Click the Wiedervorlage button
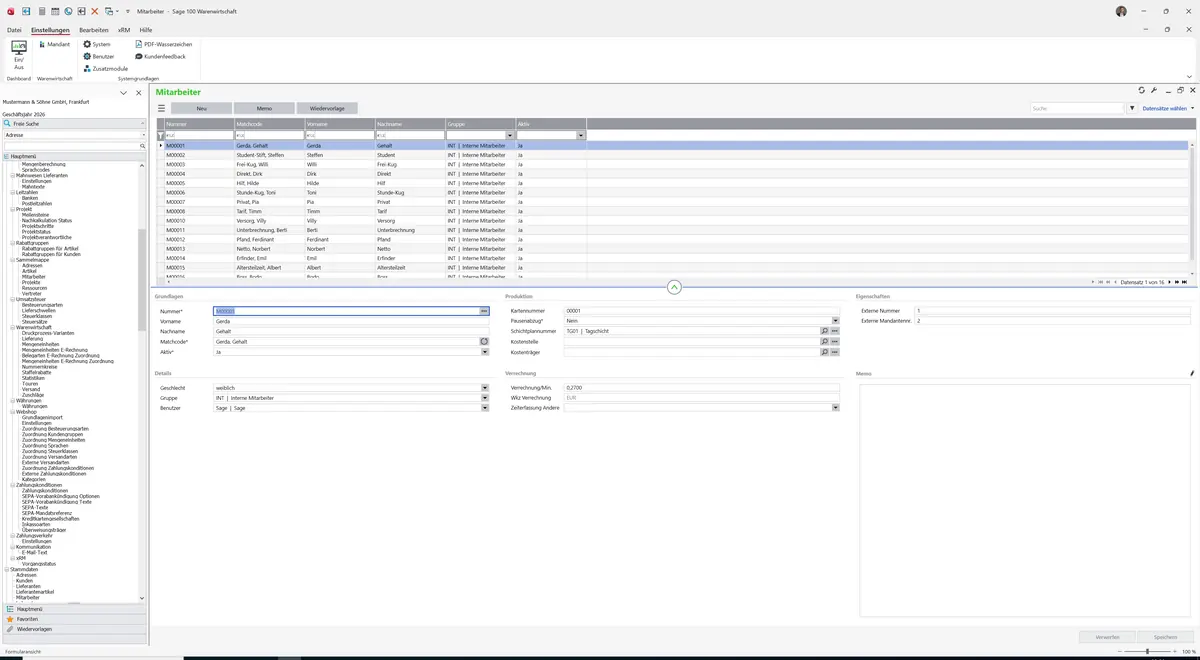This screenshot has width=1200, height=660. pos(327,108)
